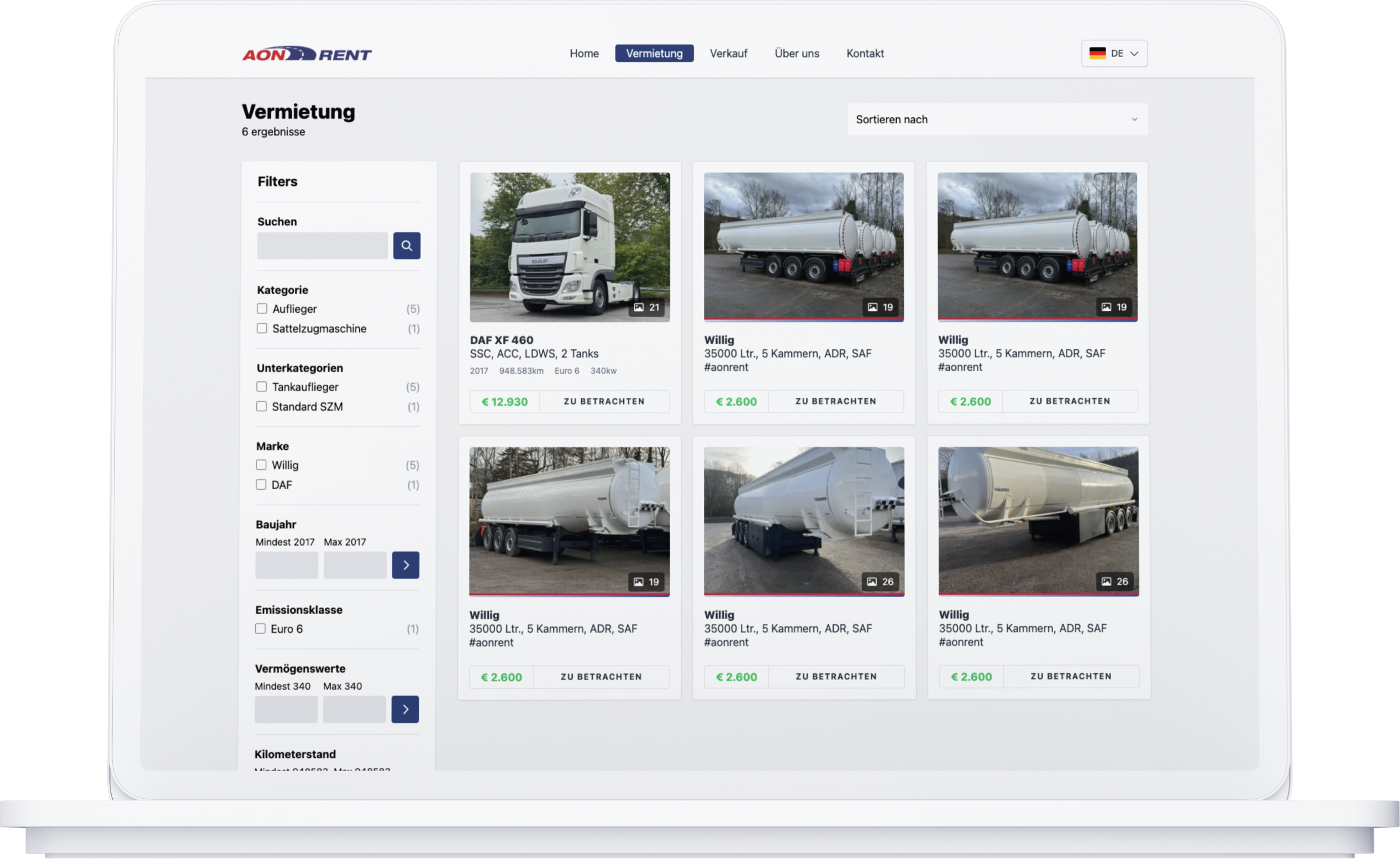Apply the Vermögenswerte range with arrow button

[405, 710]
